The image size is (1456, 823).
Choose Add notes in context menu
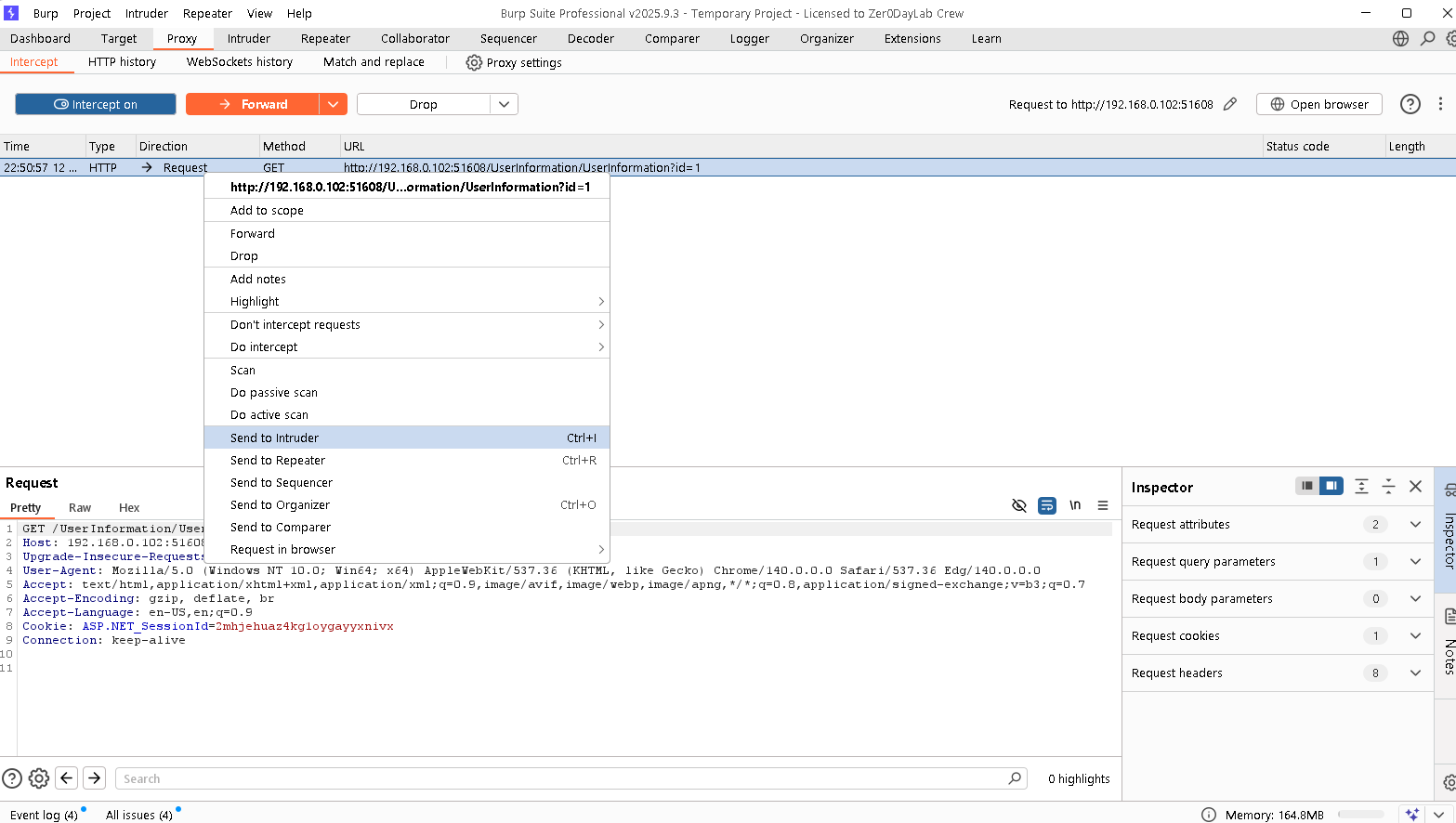(x=407, y=280)
